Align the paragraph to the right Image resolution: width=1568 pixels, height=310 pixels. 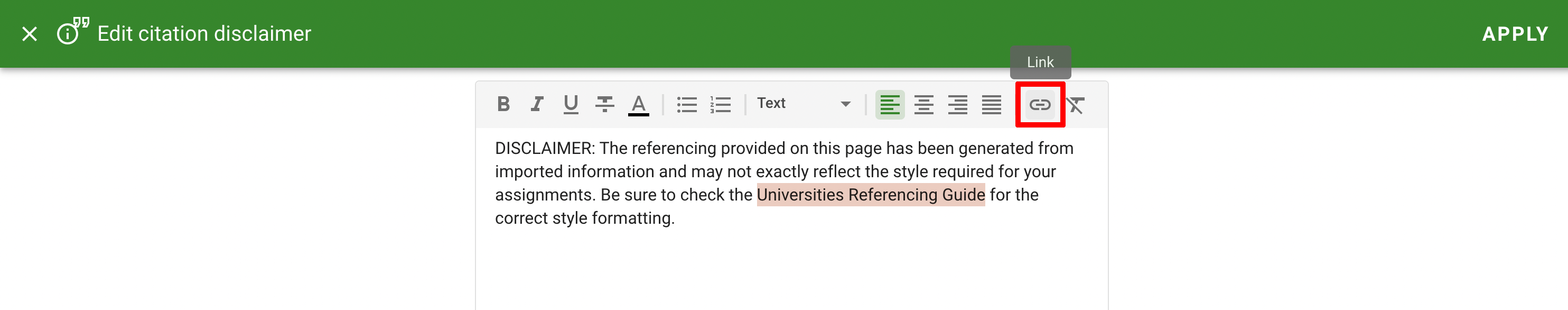pyautogui.click(x=957, y=105)
